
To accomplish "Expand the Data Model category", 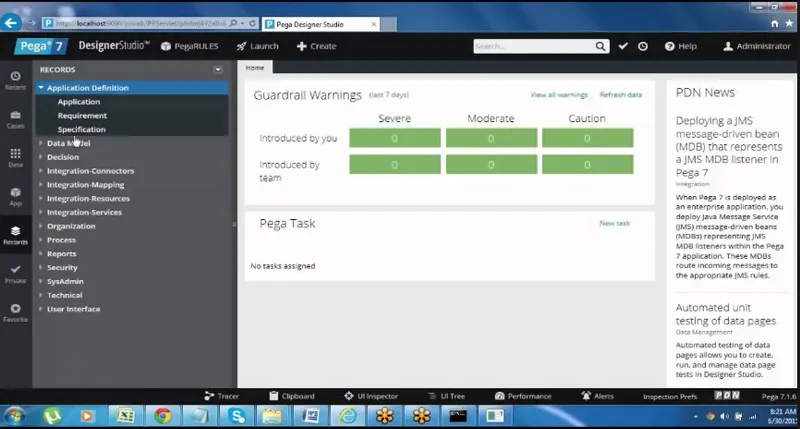I will (41, 143).
